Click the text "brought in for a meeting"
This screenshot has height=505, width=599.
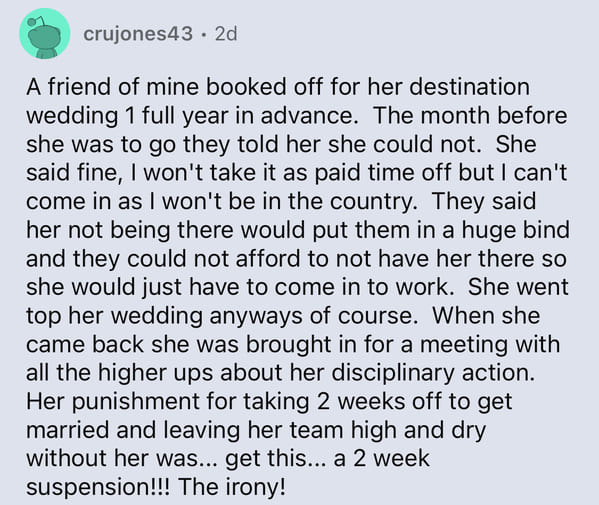pos(377,344)
